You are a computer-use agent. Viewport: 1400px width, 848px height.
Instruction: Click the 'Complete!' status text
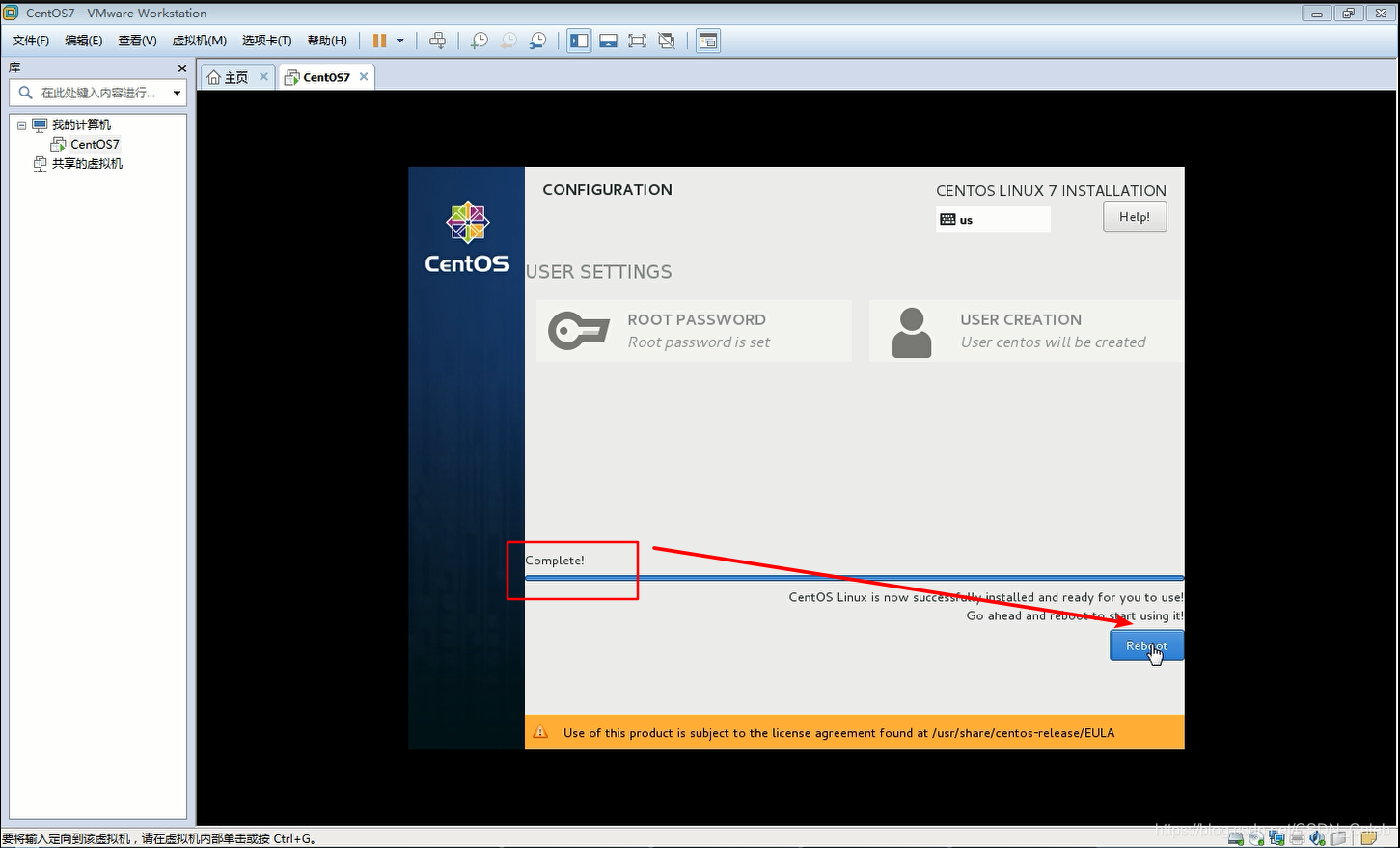click(x=555, y=561)
